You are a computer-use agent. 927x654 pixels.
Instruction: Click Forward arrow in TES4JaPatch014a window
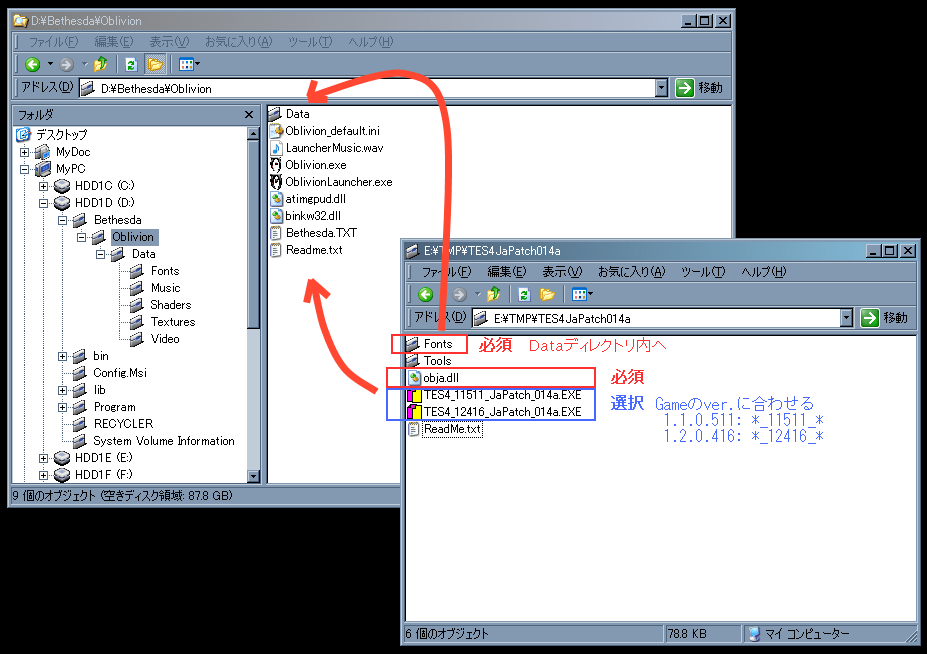pyautogui.click(x=459, y=294)
